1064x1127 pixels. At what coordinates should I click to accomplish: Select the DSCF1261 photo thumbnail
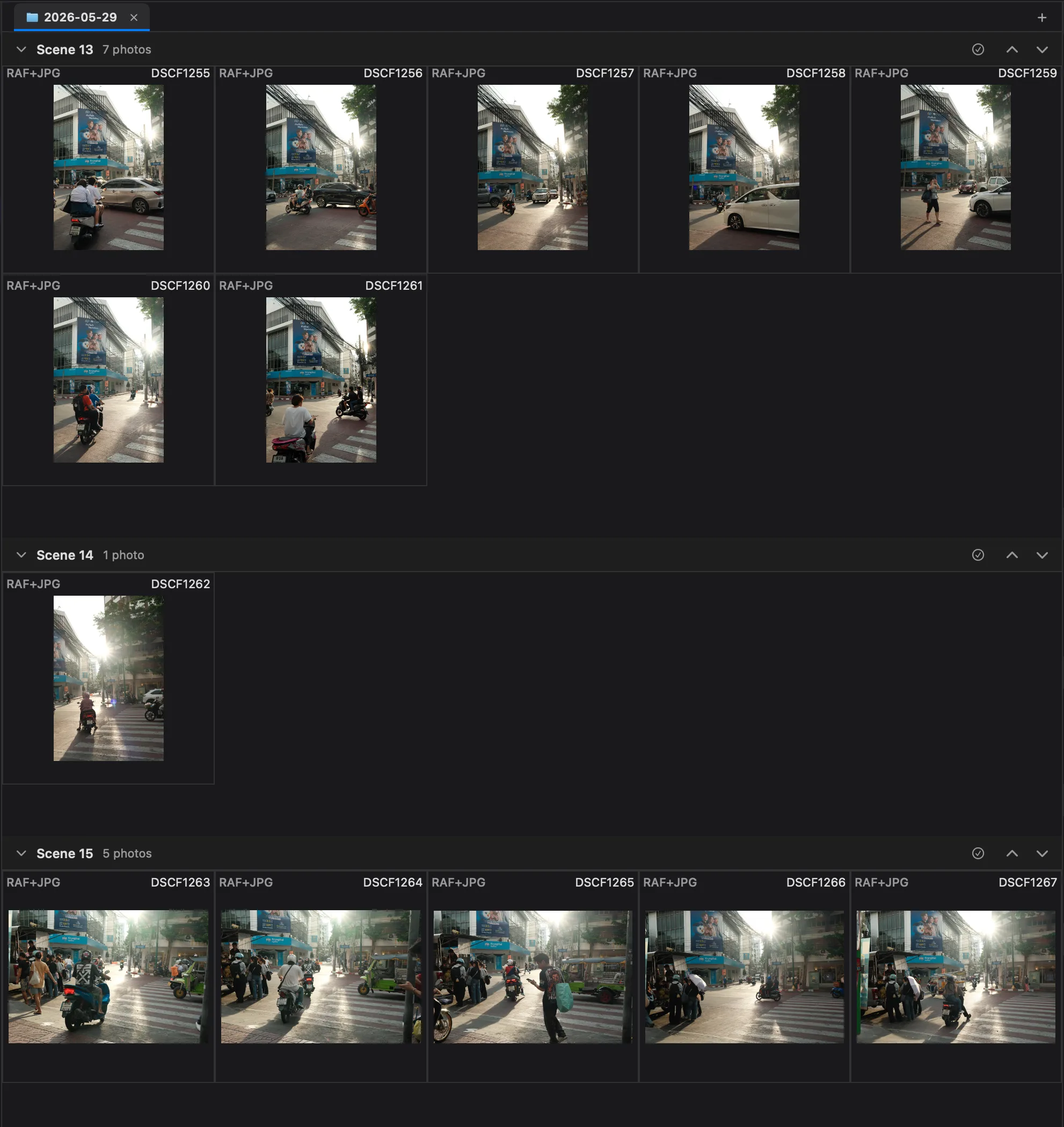(x=321, y=380)
